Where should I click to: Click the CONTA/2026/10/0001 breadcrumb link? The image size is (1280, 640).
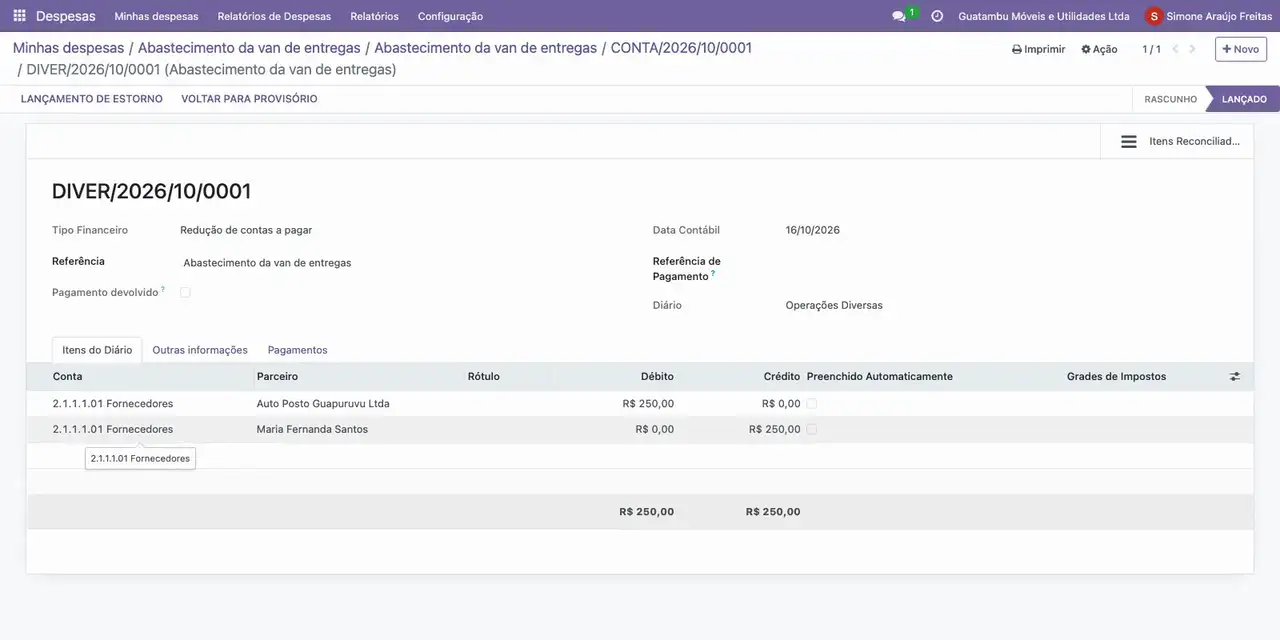pyautogui.click(x=681, y=48)
